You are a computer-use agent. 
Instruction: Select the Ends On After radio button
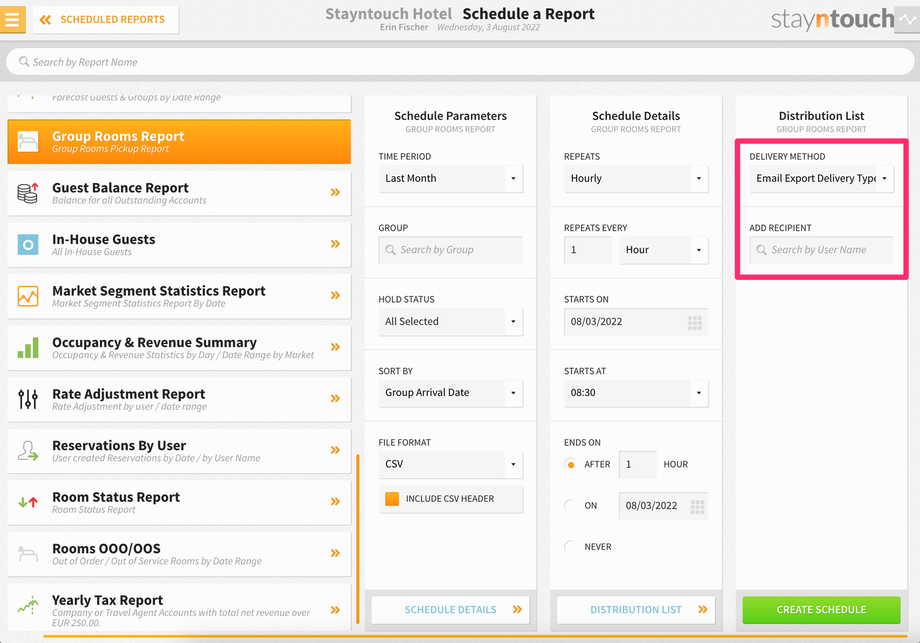(x=570, y=465)
